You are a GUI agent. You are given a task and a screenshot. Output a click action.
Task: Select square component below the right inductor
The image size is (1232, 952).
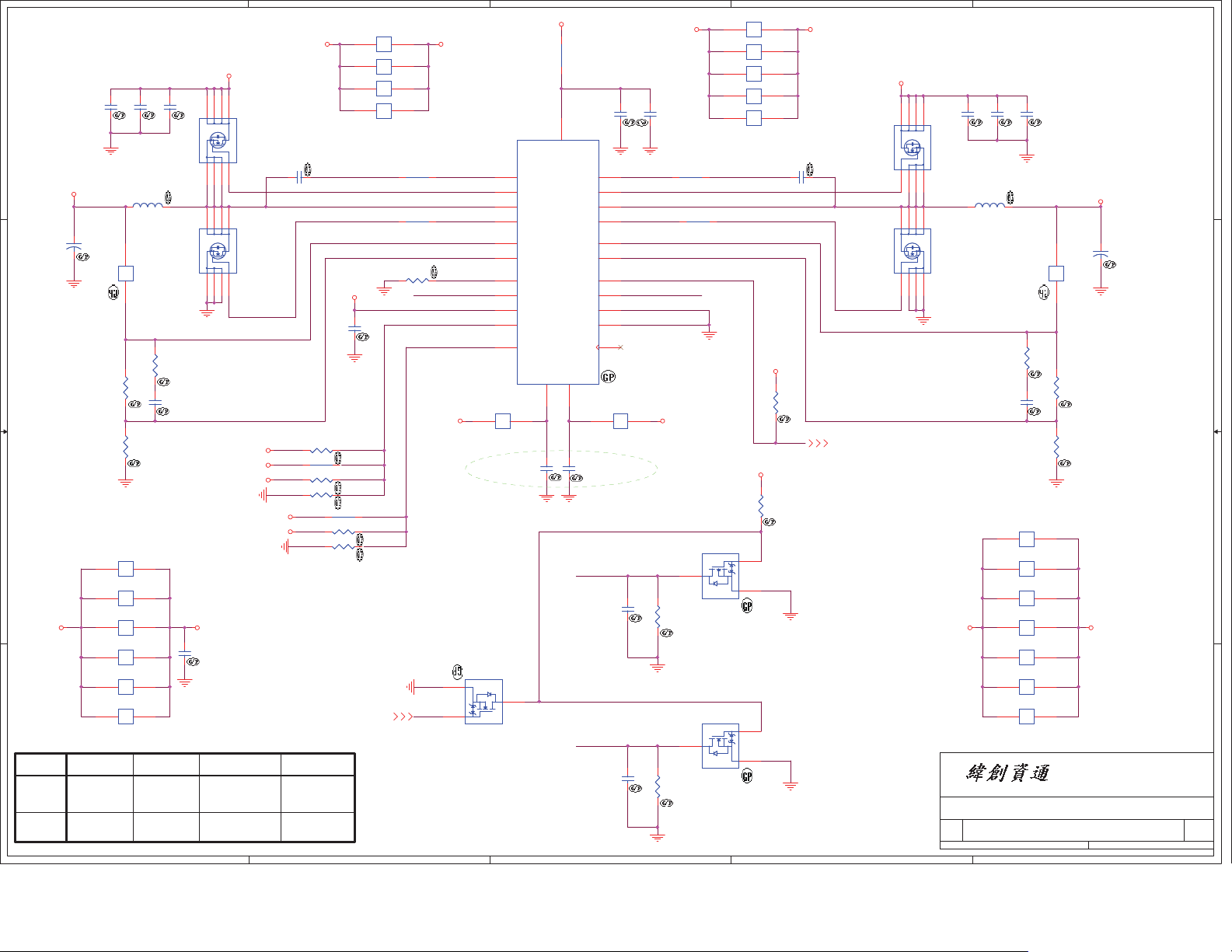(x=1056, y=273)
